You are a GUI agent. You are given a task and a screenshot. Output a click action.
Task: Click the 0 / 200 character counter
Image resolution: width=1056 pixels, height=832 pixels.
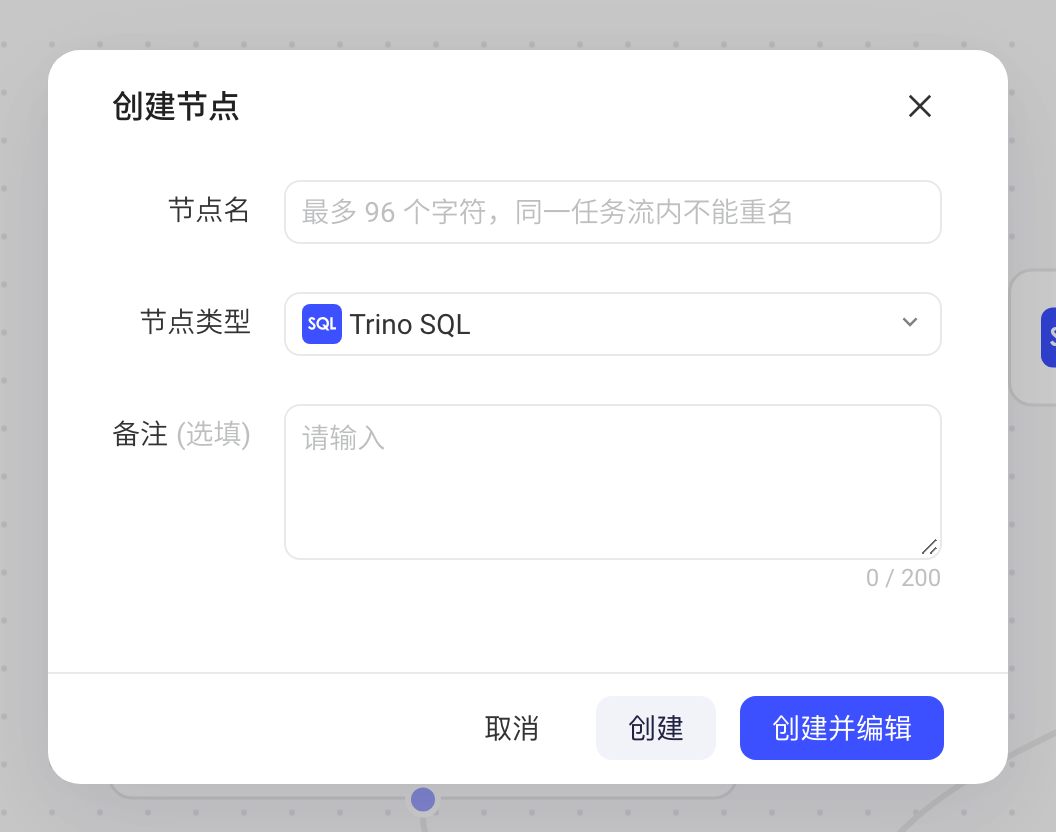903,578
